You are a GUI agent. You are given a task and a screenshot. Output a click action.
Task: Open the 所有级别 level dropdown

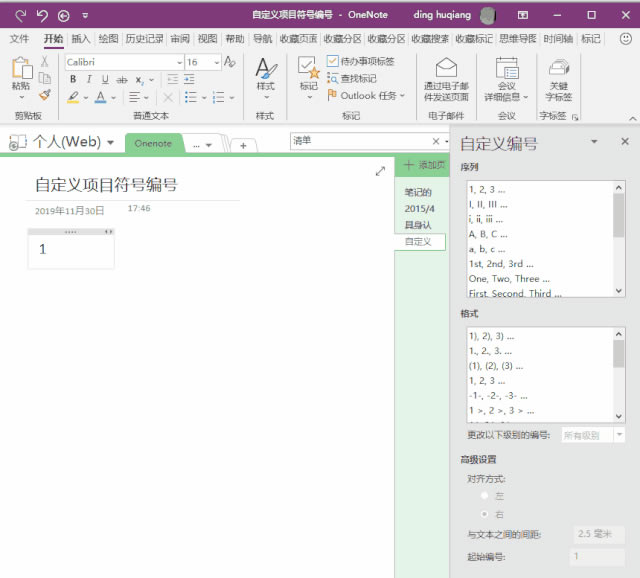coord(619,435)
